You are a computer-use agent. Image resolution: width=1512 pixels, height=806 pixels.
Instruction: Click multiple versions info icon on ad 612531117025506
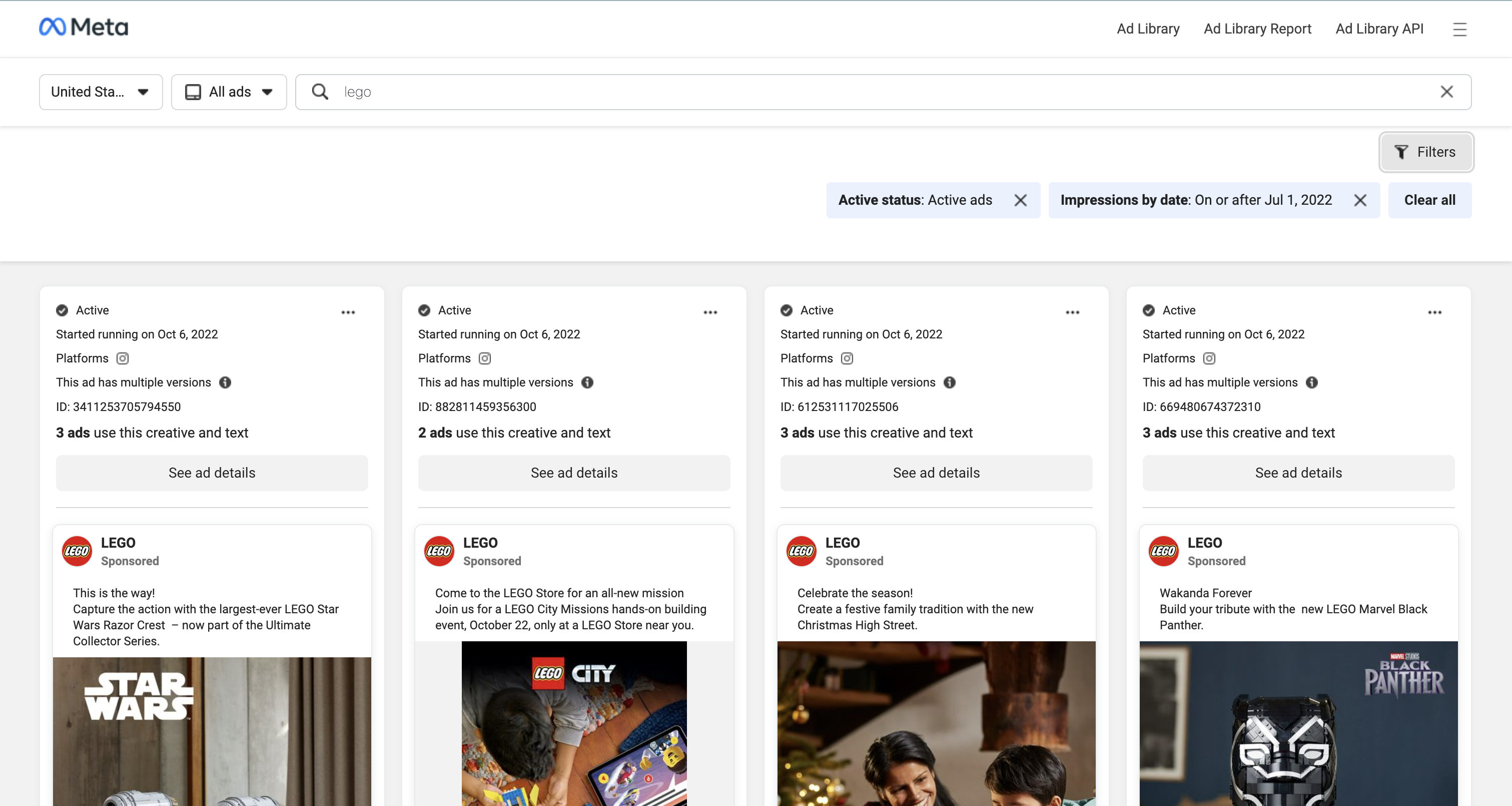click(950, 382)
